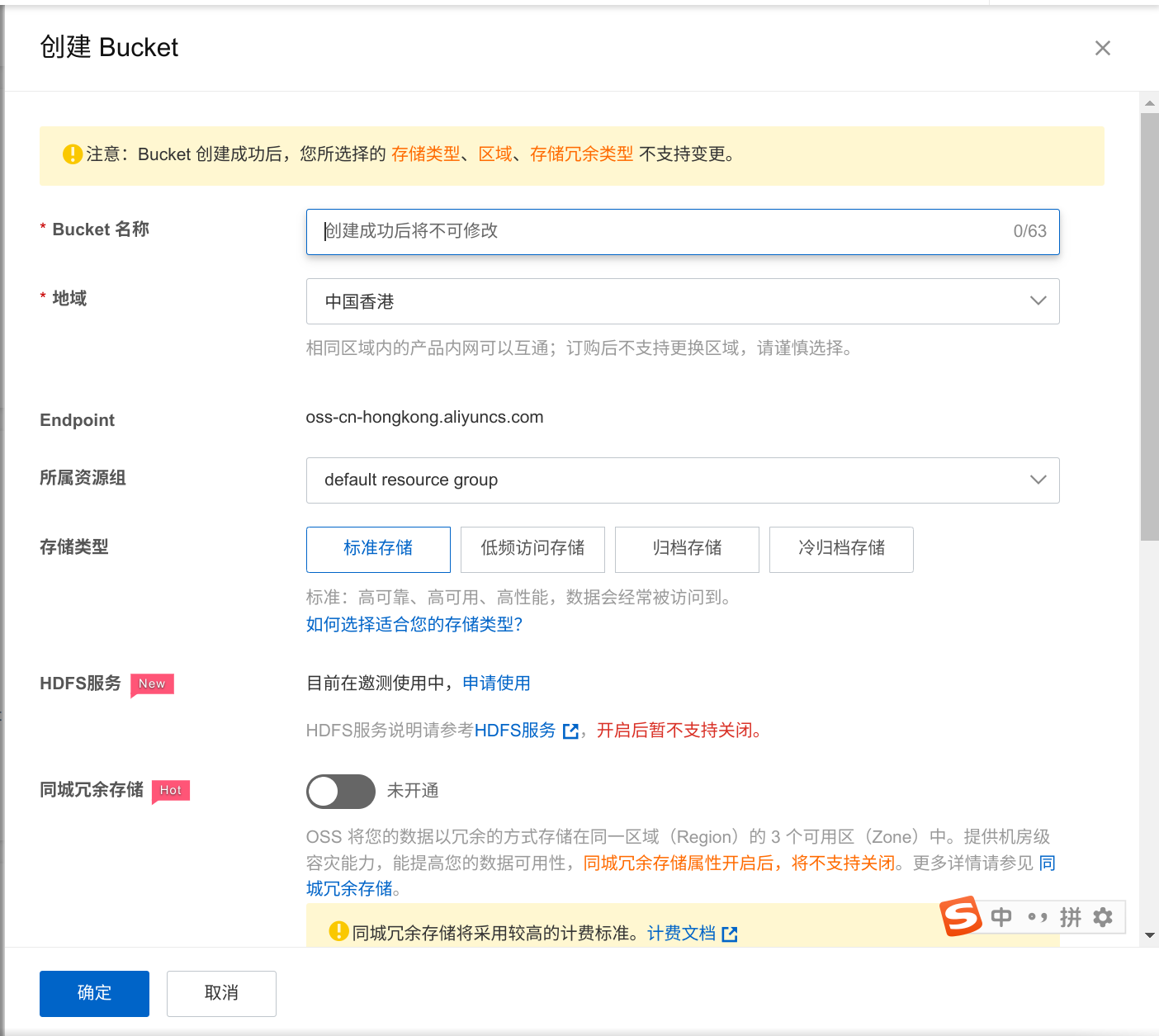The width and height of the screenshot is (1159, 1036).
Task: Select 低频访问存储 storage type
Action: pyautogui.click(x=532, y=549)
